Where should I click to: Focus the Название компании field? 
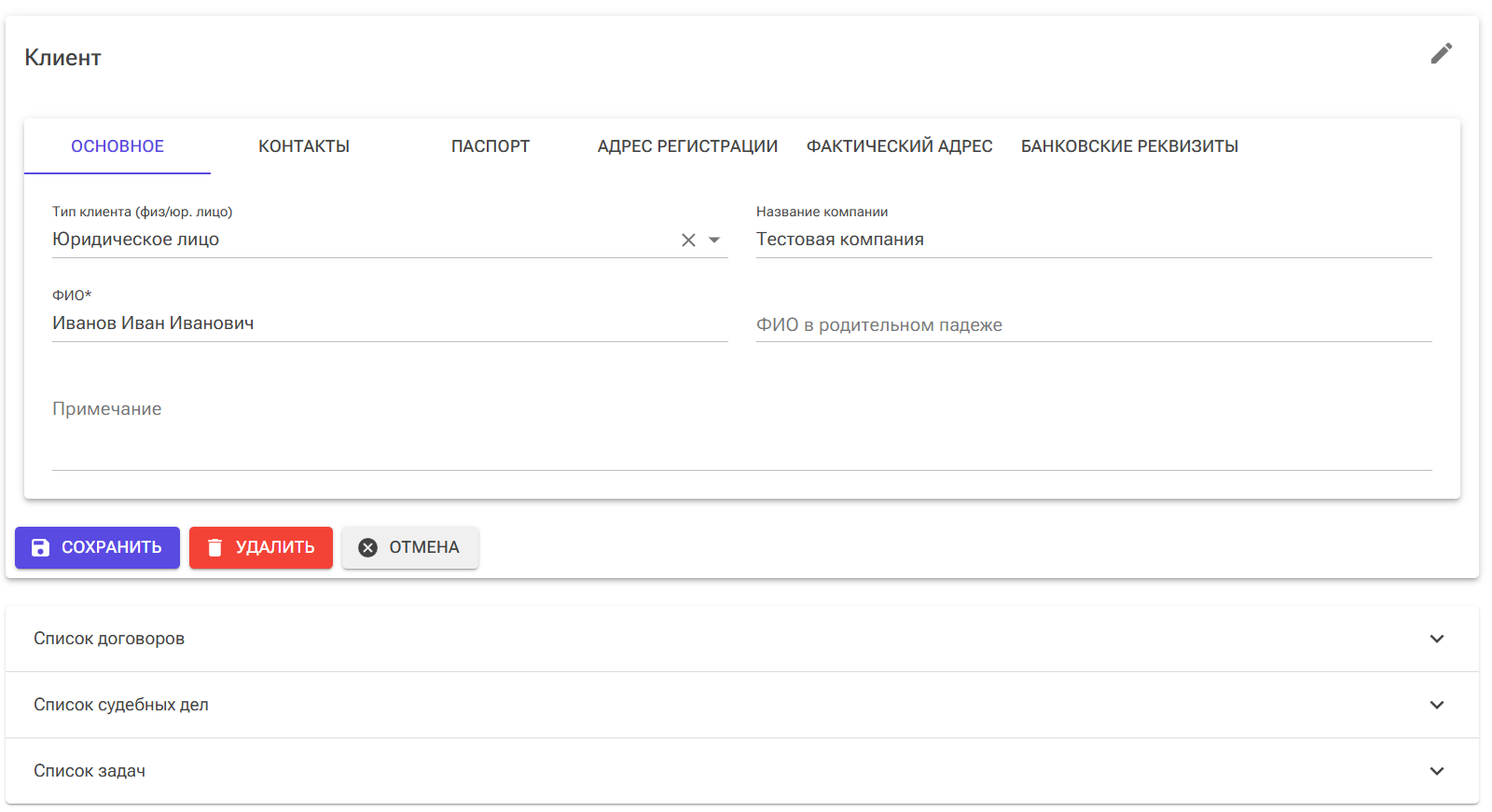(1093, 240)
